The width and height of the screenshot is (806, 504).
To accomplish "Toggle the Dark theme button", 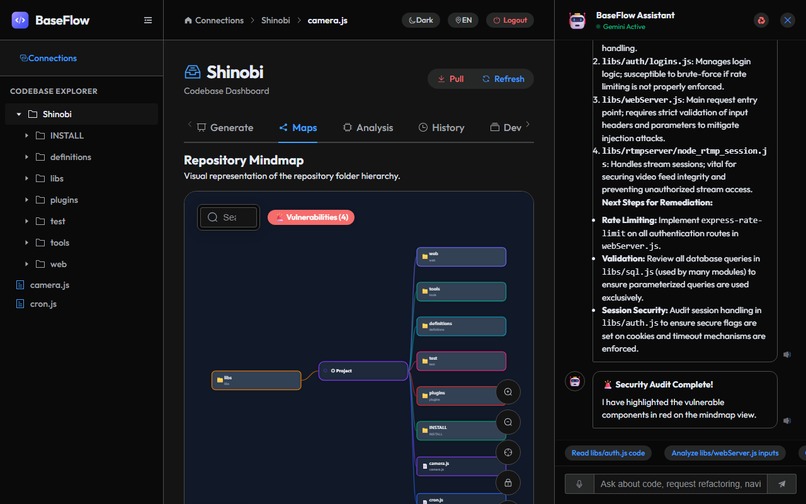I will tap(421, 20).
